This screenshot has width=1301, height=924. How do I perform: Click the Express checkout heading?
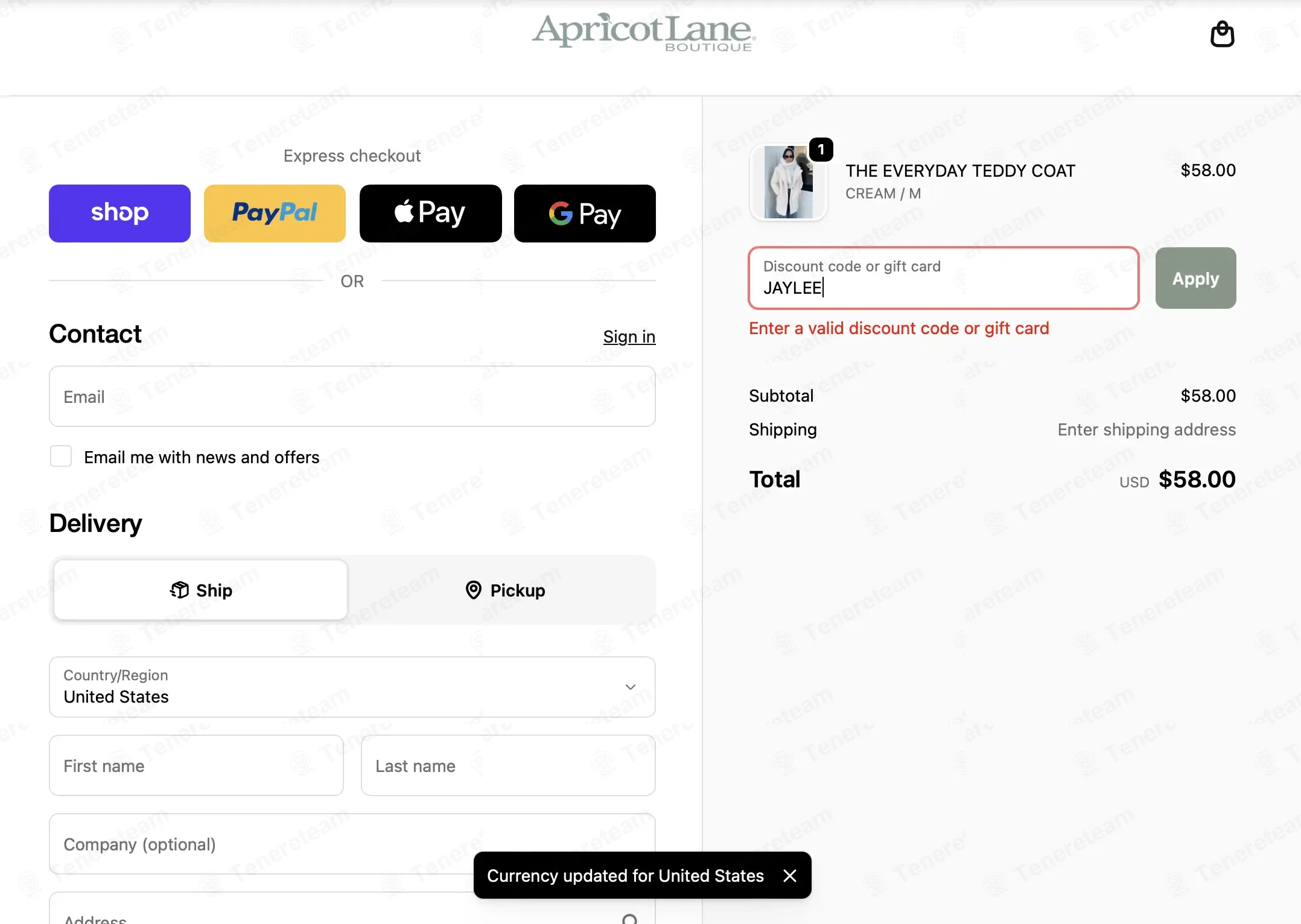(352, 156)
